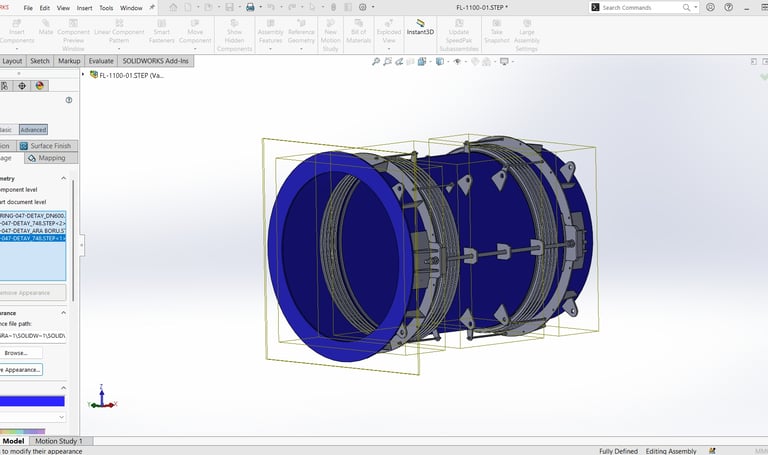Click the Hide/Show Items eye icon

[x=457, y=61]
